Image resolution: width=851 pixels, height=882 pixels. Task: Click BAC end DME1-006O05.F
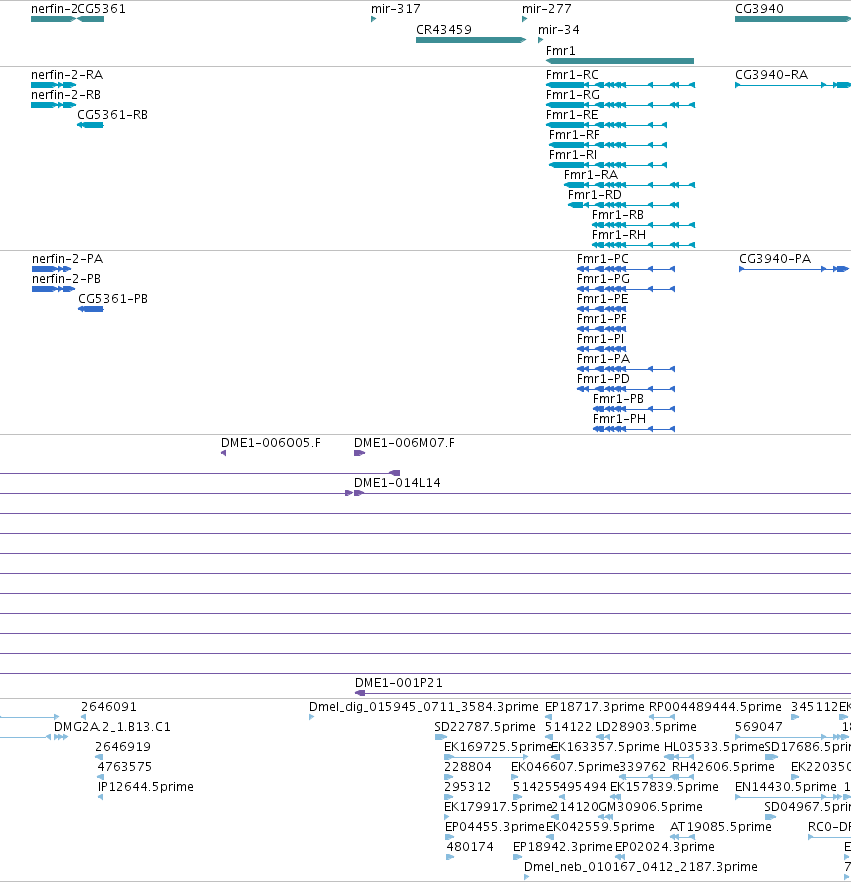tap(224, 453)
